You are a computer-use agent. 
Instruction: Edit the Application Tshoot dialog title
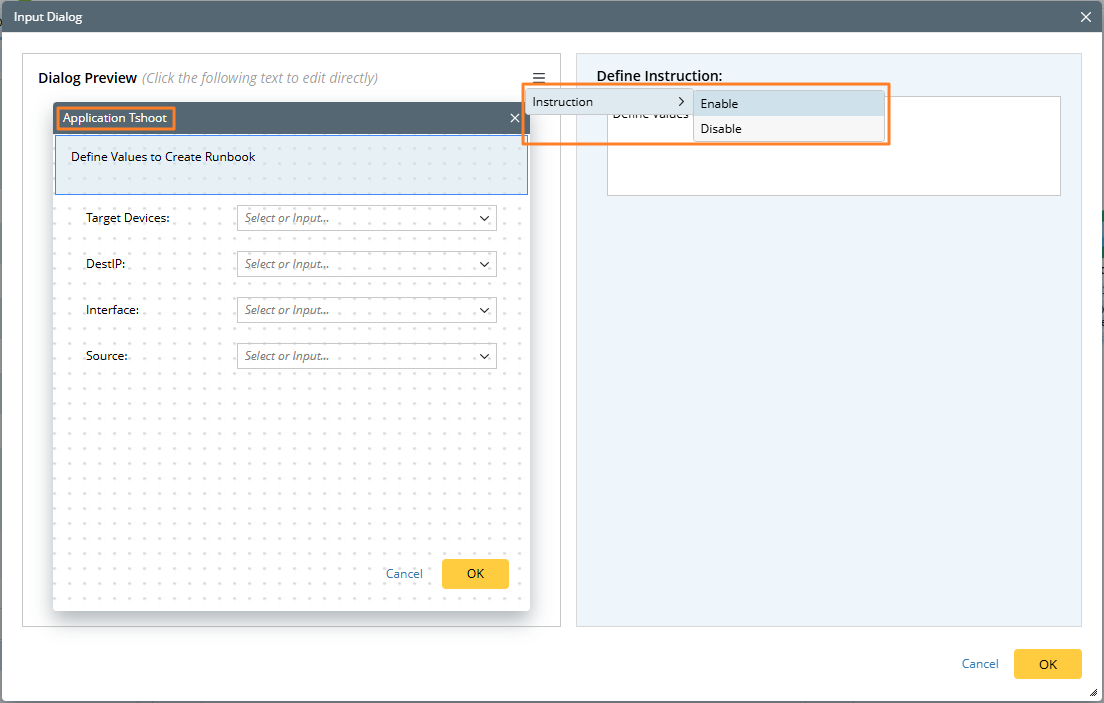pos(115,118)
